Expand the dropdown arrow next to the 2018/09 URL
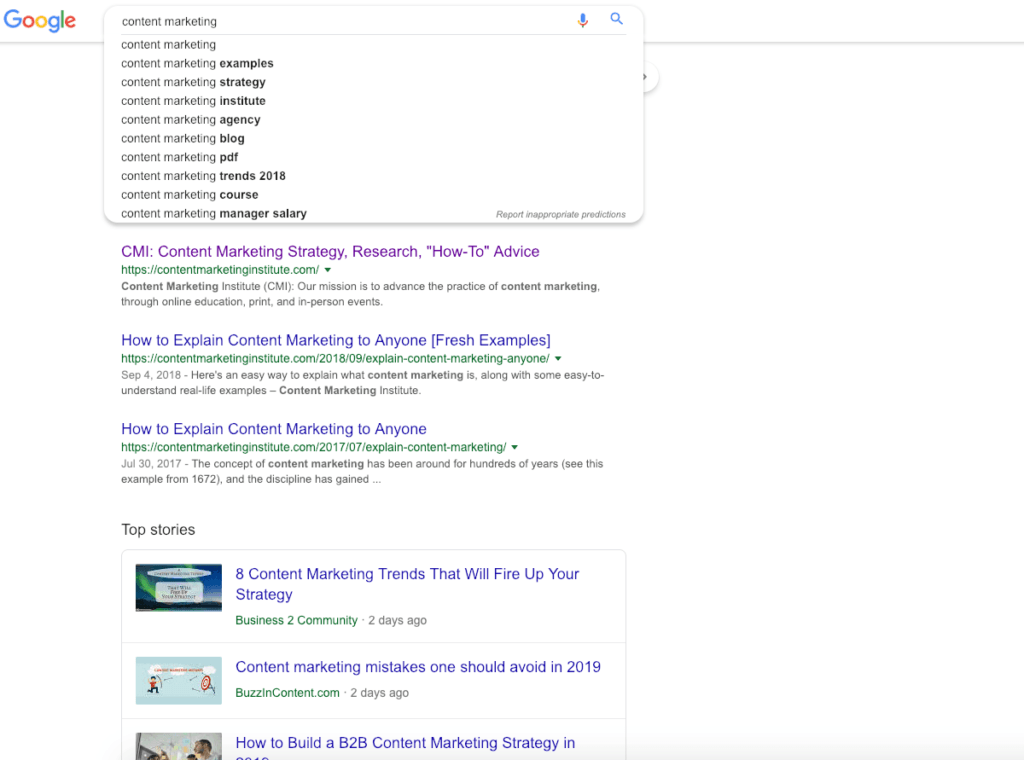This screenshot has height=760, width=1024. (x=558, y=358)
